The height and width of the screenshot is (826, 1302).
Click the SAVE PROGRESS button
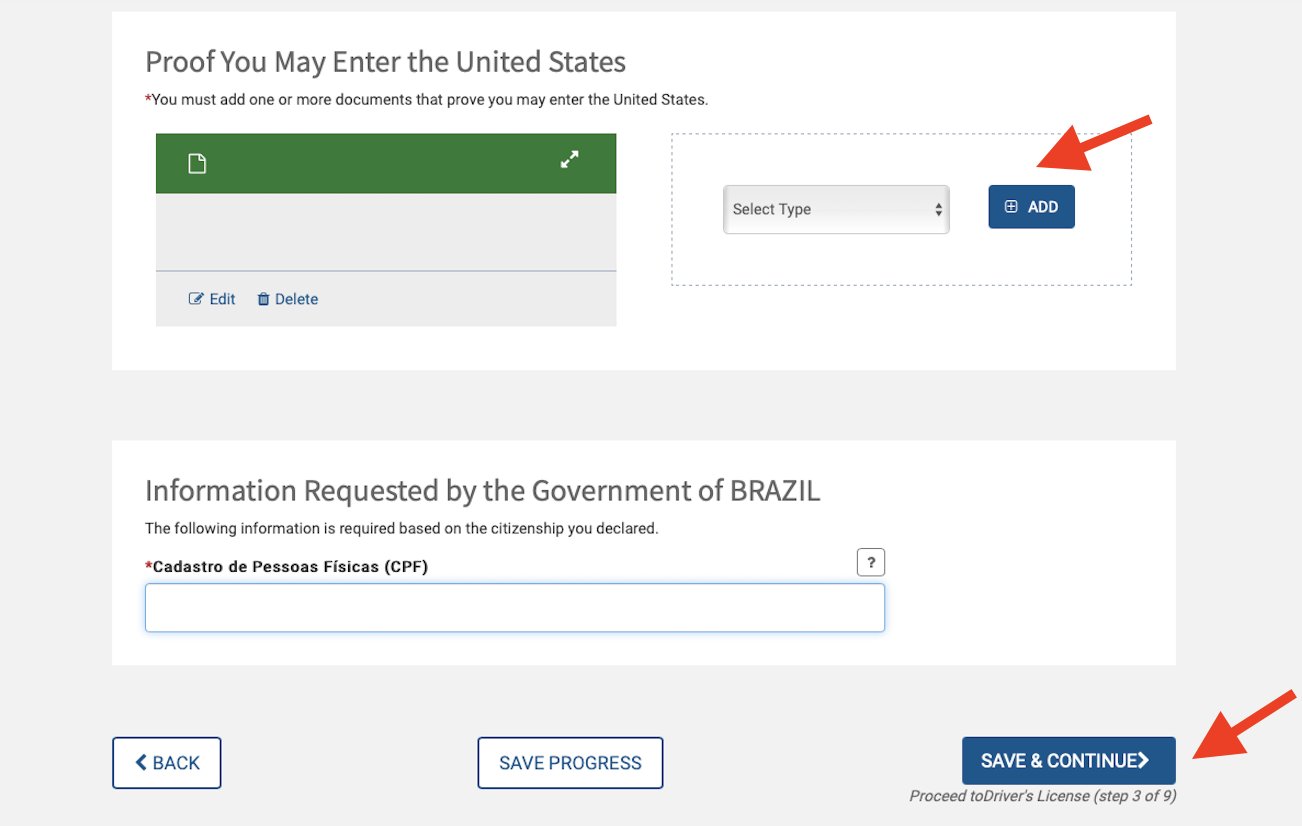570,763
